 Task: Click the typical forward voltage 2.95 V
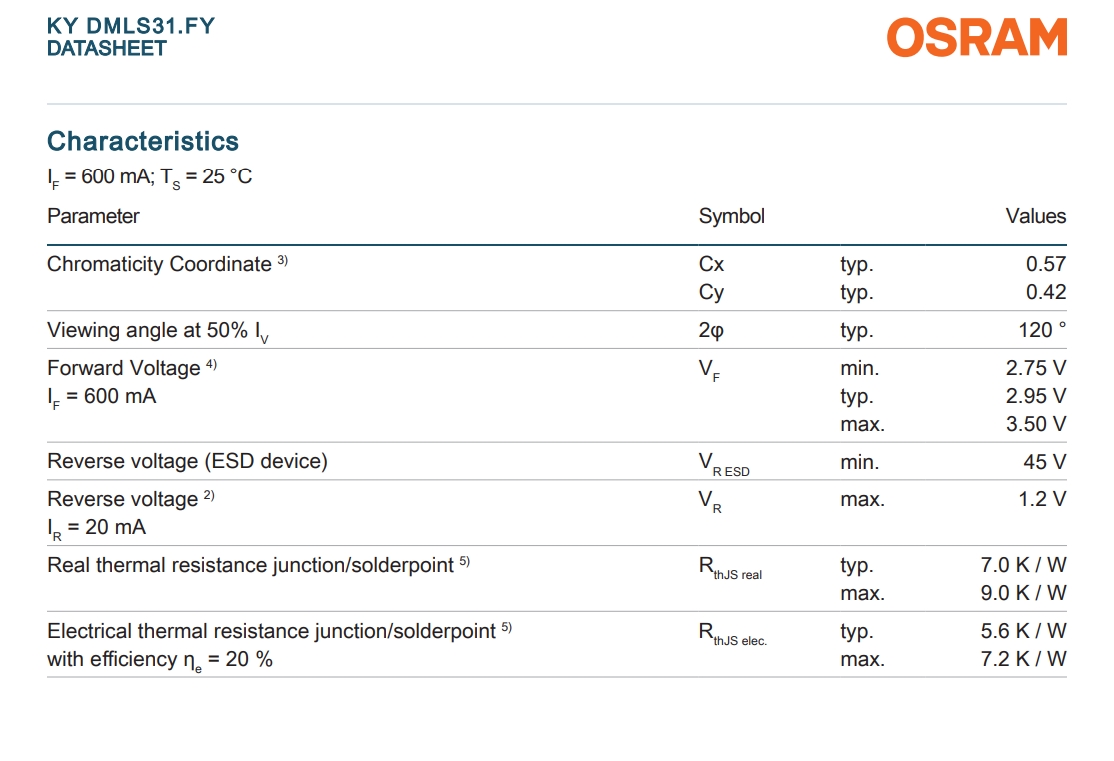pos(1036,396)
